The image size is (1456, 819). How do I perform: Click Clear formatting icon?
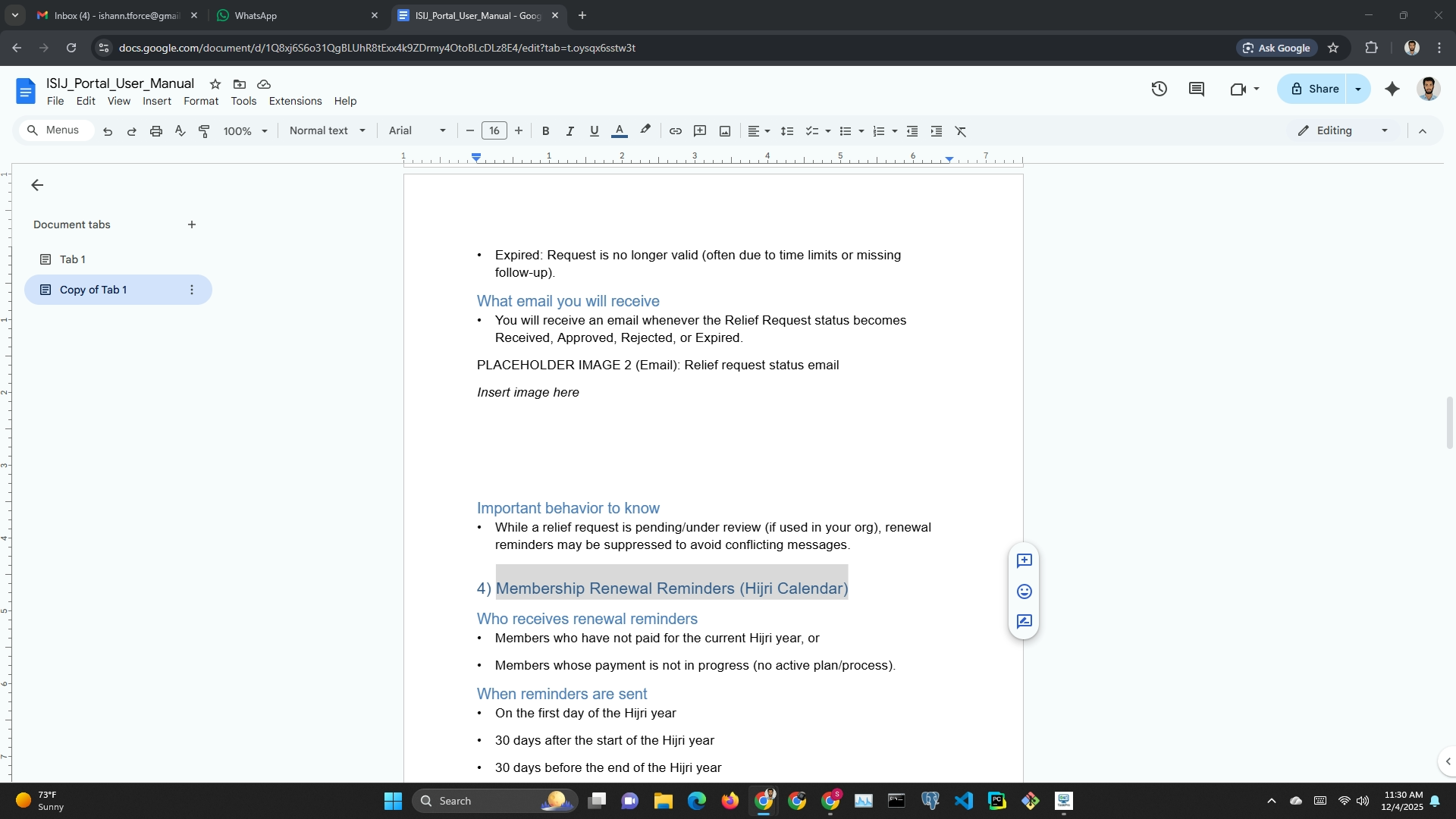961,131
